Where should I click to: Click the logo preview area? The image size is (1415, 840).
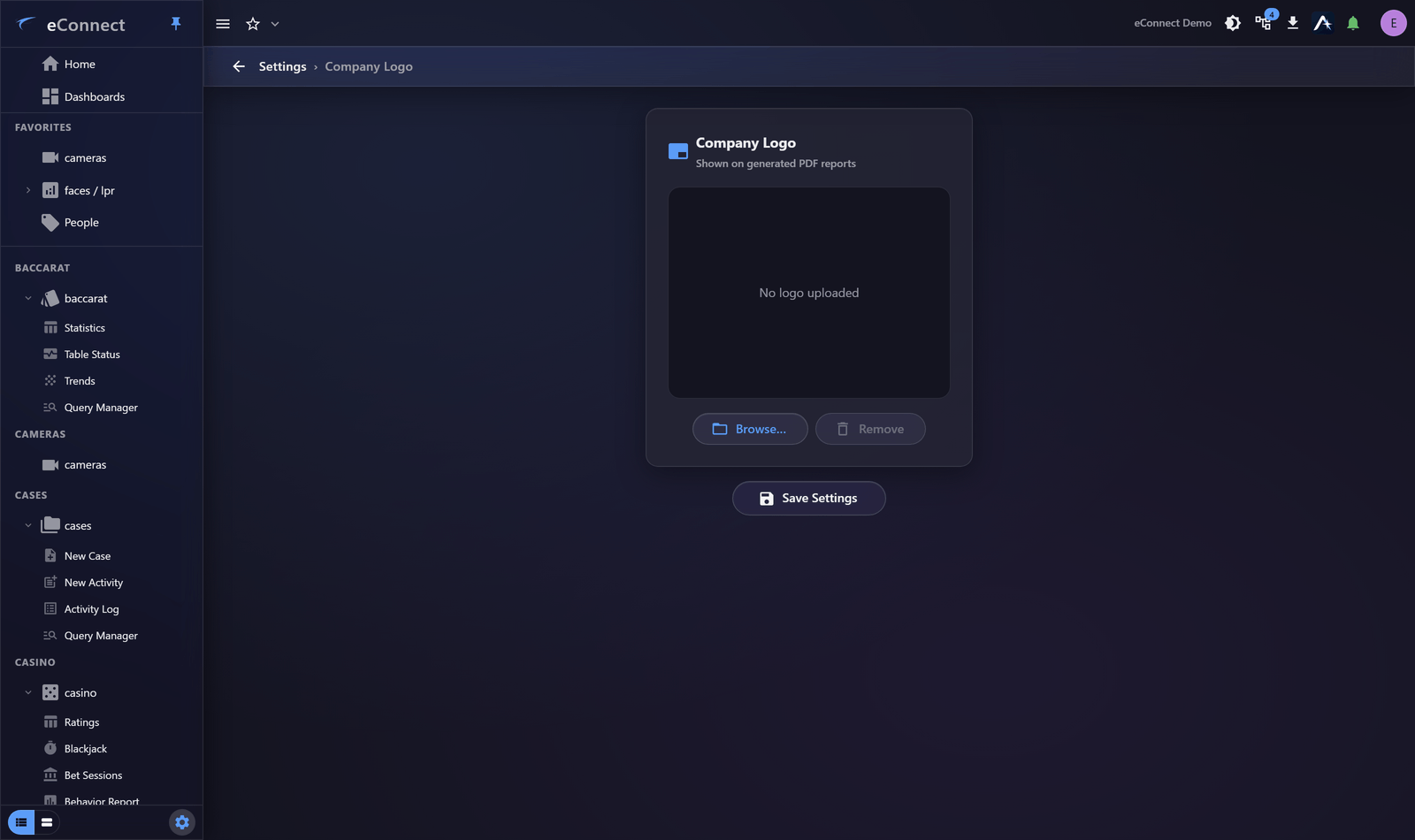809,293
